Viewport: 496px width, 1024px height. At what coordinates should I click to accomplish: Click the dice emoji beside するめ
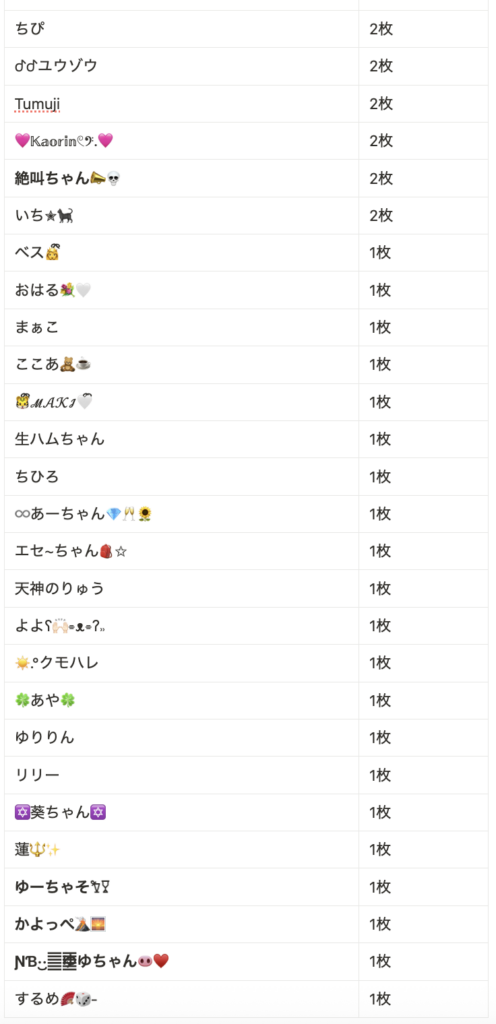(84, 999)
